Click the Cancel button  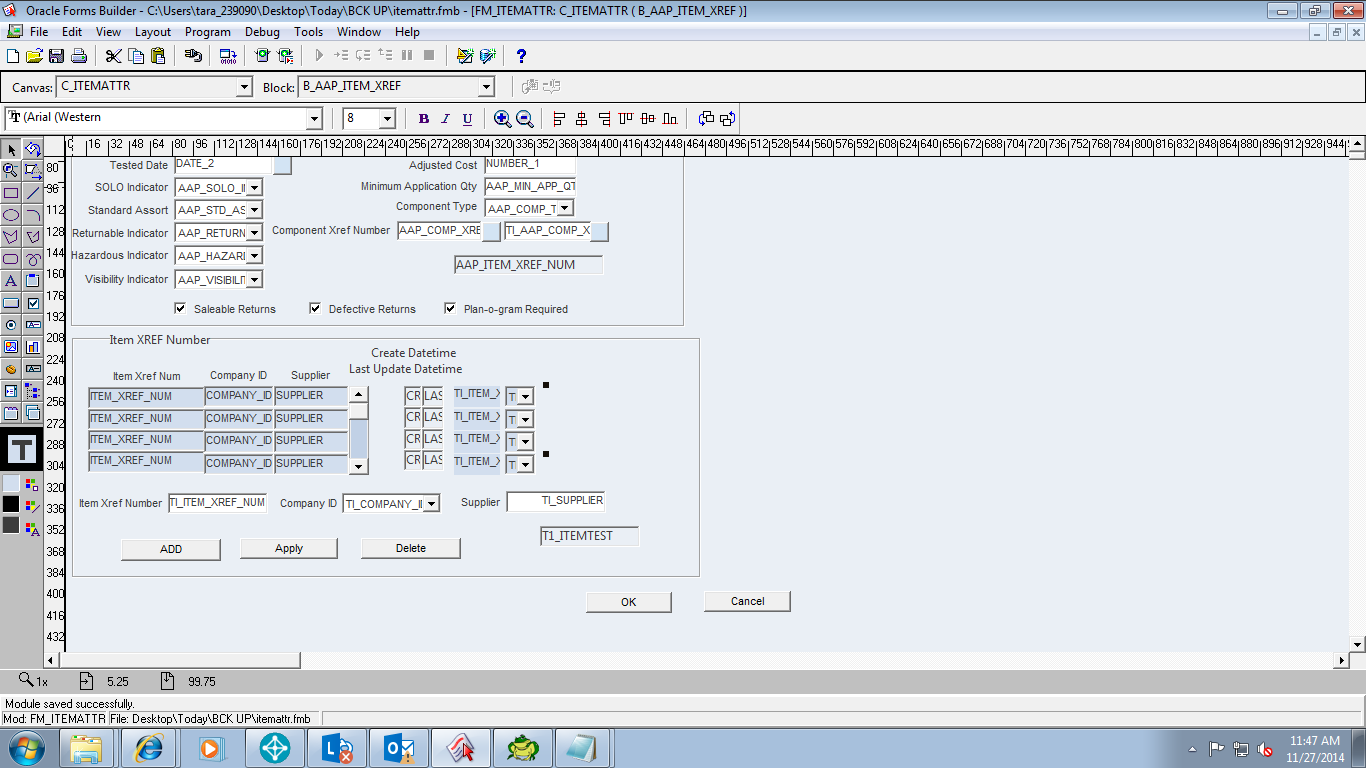(747, 601)
